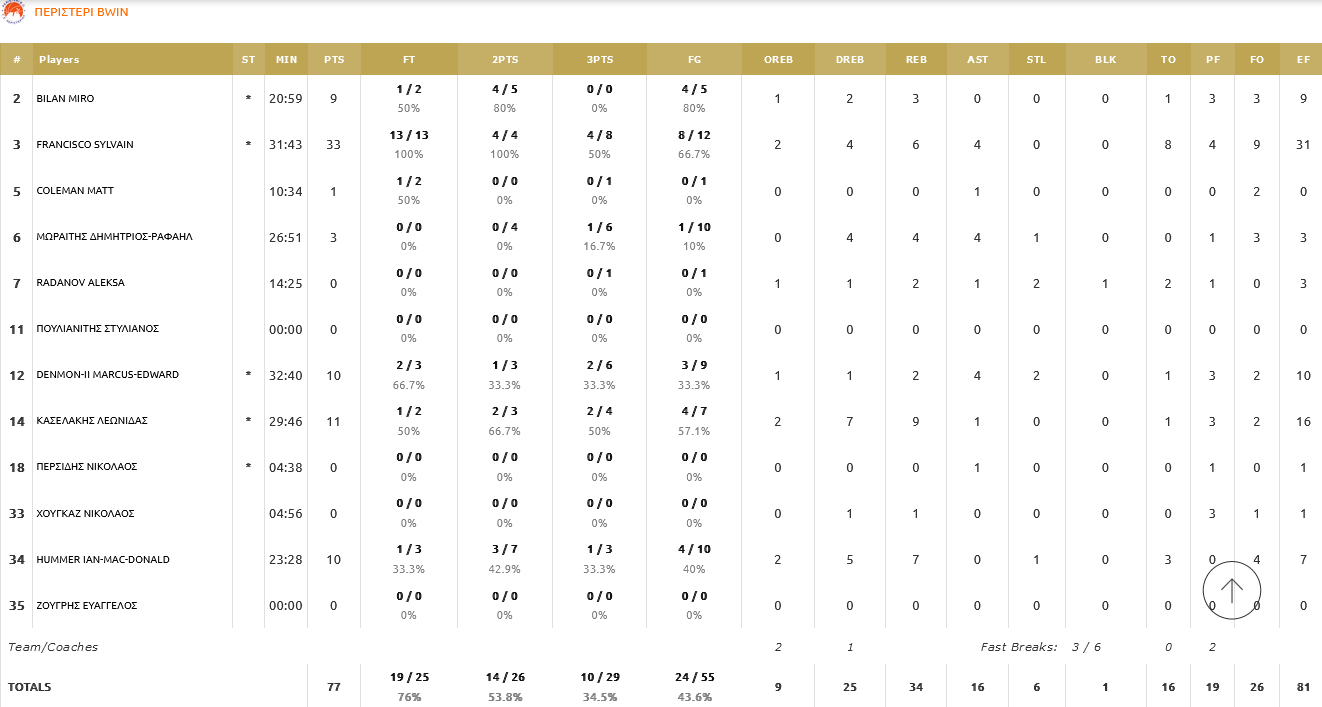The height and width of the screenshot is (707, 1322).
Task: Click the 3PTS column header
Action: click(600, 60)
